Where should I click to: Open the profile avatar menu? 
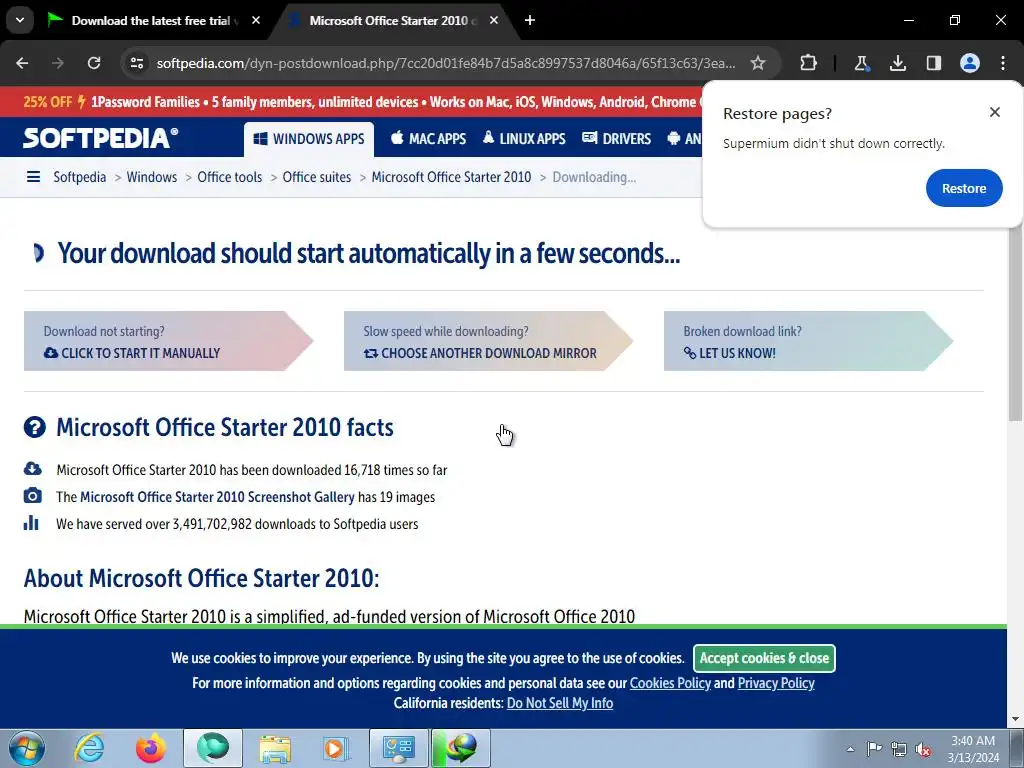tap(969, 63)
